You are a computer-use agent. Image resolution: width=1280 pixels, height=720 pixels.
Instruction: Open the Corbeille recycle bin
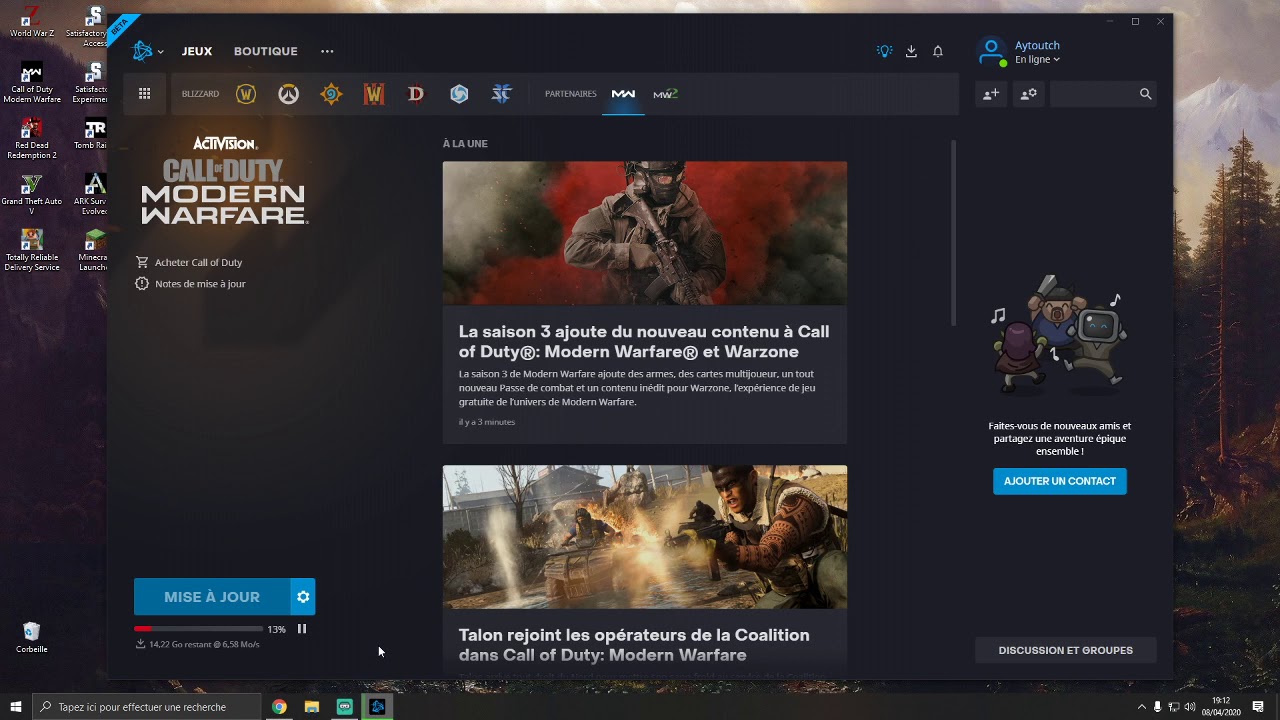pos(31,636)
